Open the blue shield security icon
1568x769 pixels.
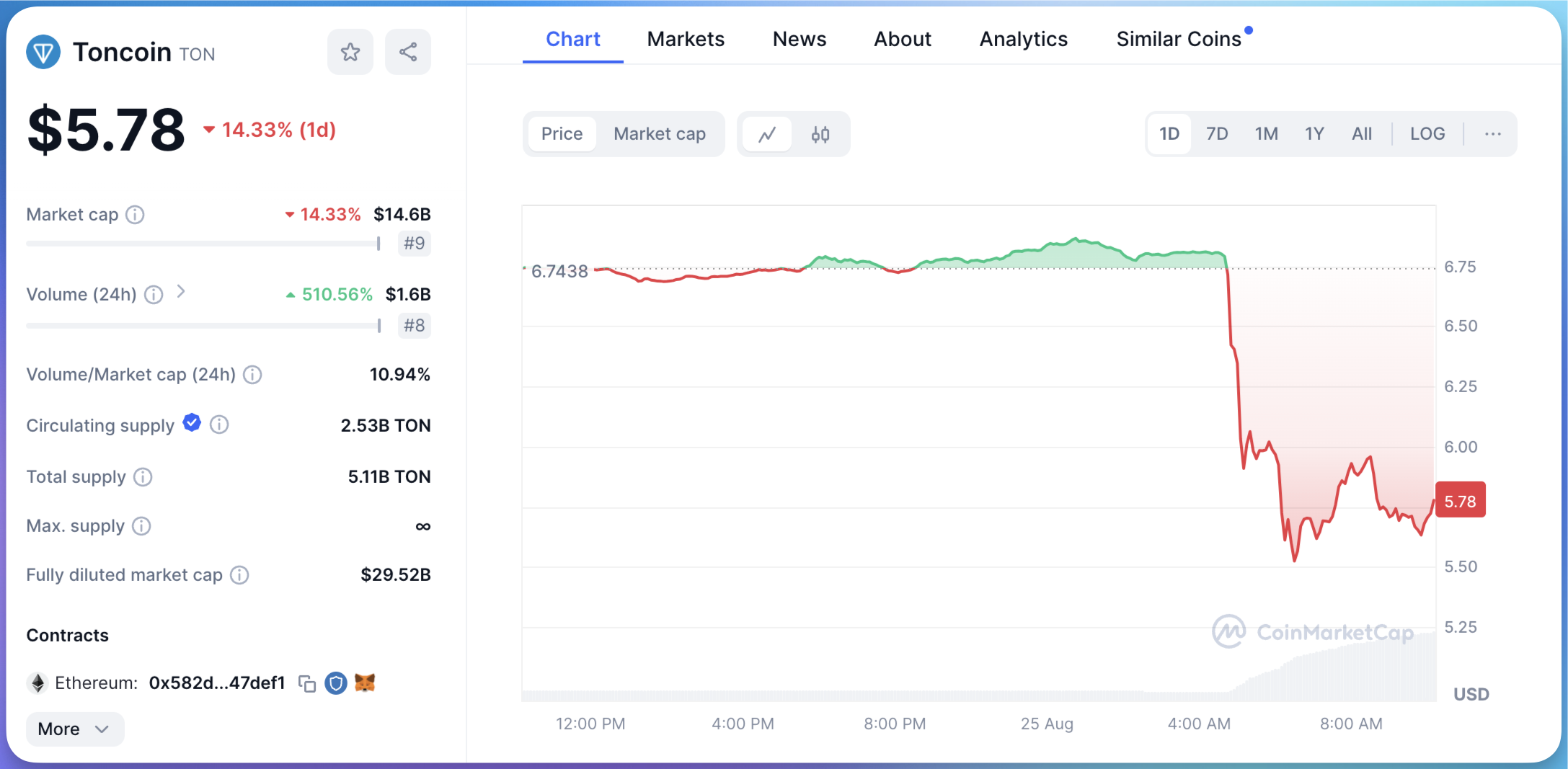336,683
